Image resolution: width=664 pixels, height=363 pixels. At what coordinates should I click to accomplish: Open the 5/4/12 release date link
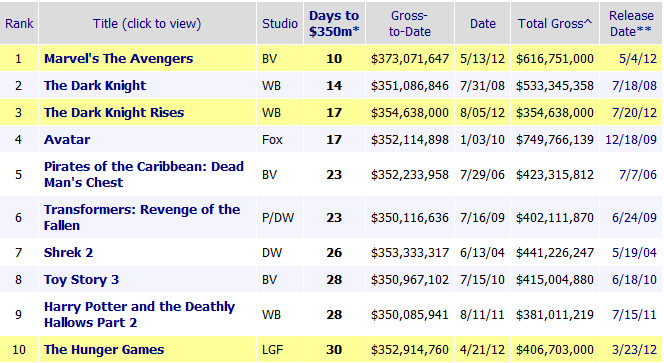click(638, 58)
